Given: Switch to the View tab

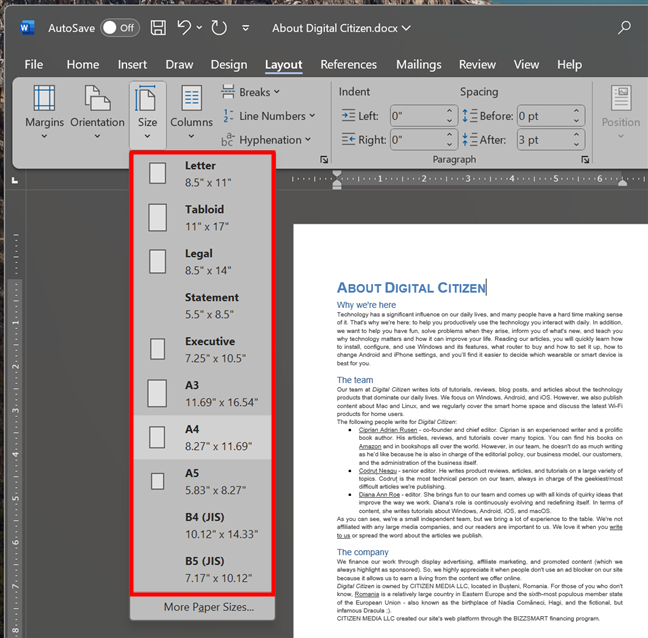Looking at the screenshot, I should coord(526,64).
